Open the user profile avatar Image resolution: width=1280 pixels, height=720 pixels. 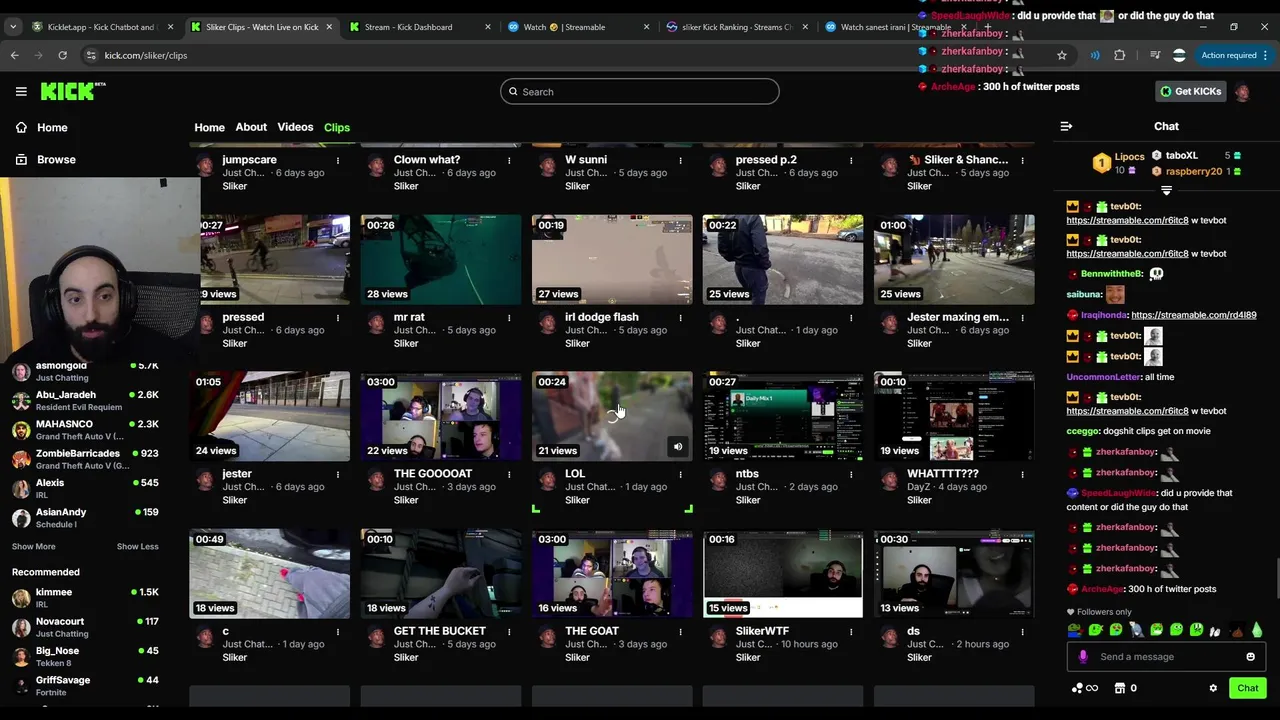point(1242,92)
